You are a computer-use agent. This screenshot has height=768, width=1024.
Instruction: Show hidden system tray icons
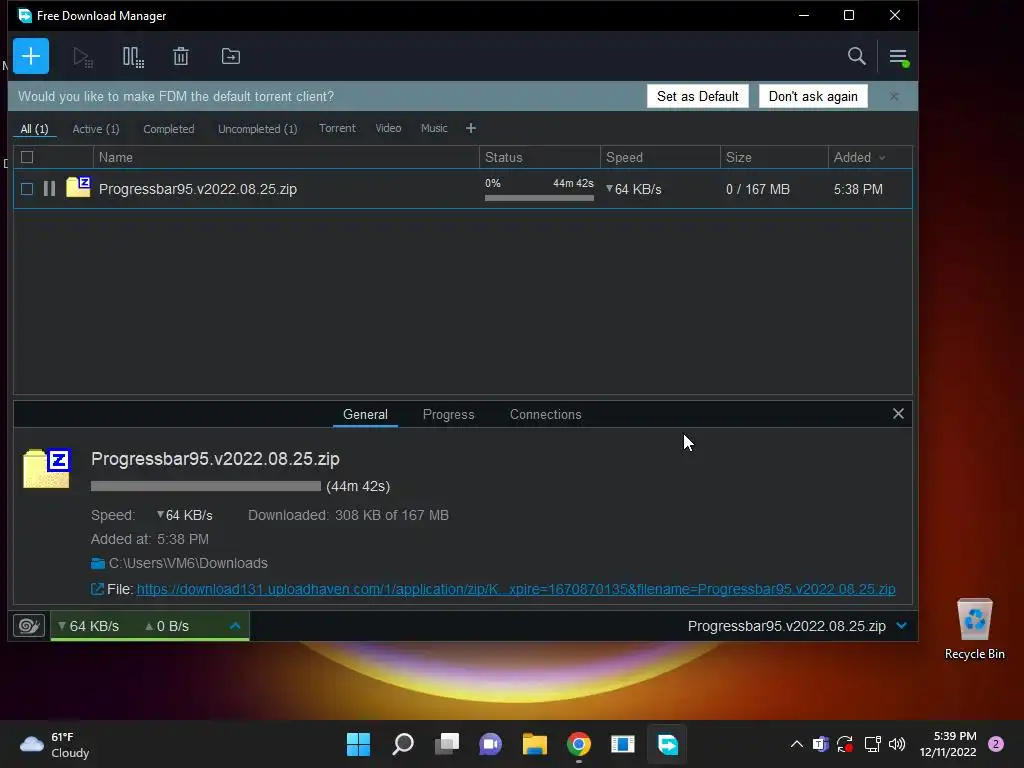pos(796,744)
